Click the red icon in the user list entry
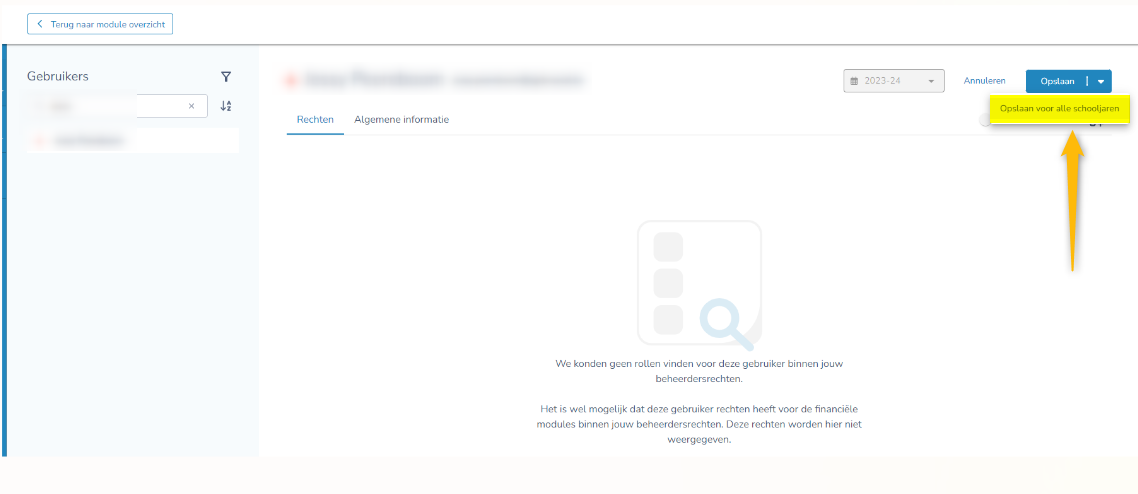 [x=40, y=141]
